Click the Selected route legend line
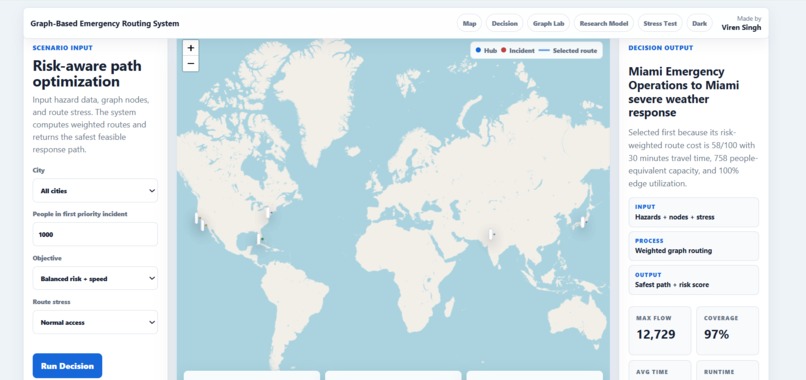The width and height of the screenshot is (806, 380). coord(544,51)
